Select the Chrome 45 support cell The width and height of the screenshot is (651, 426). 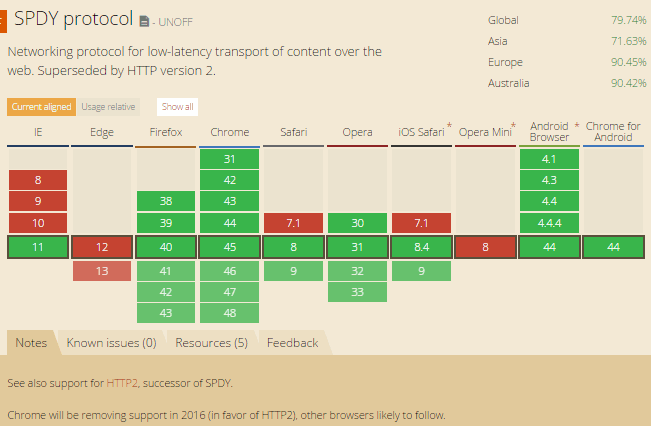(230, 247)
